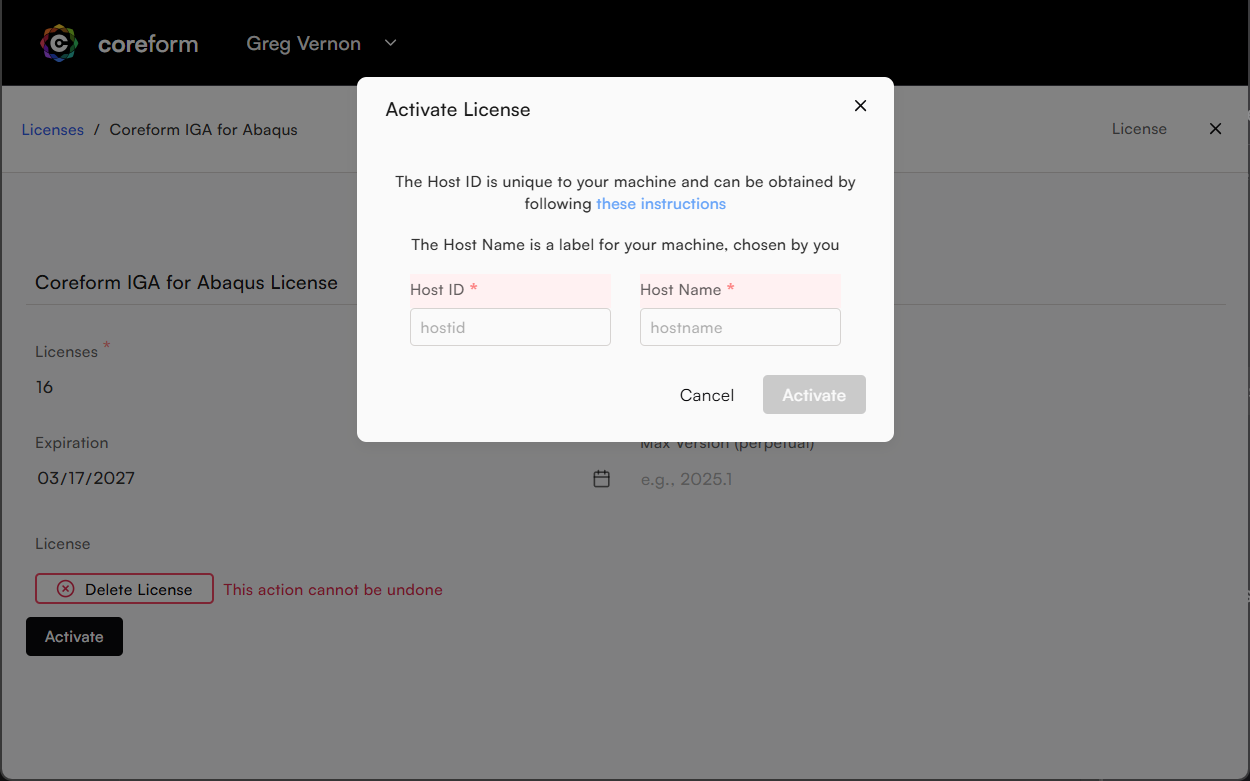Open the calendar picker for Expiration
The image size is (1250, 781).
click(601, 479)
